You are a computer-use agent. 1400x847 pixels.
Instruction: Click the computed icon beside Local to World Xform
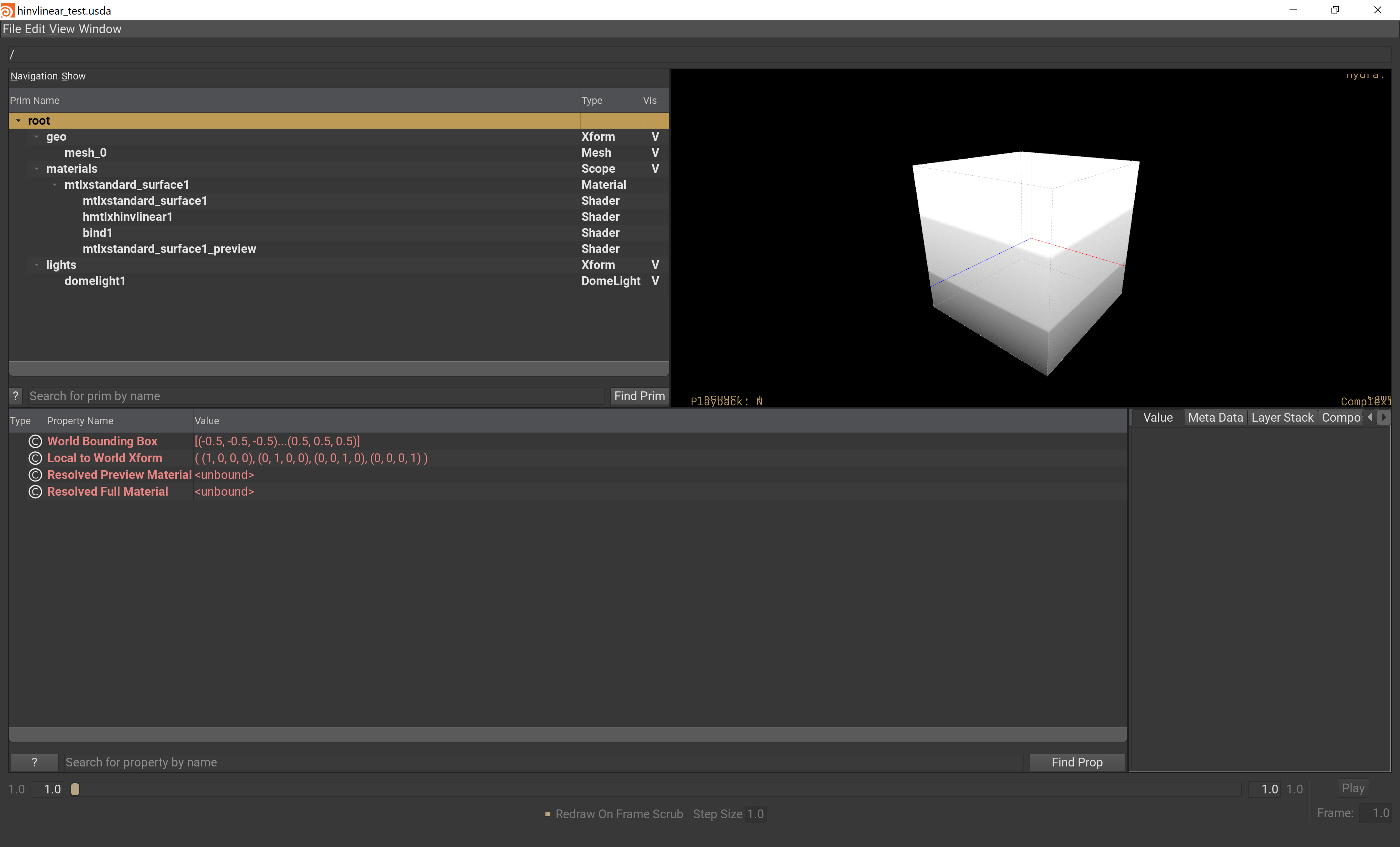[35, 458]
